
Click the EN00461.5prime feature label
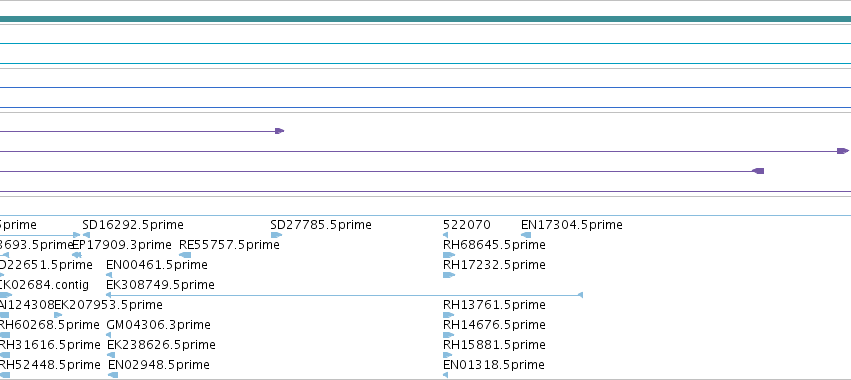point(157,265)
